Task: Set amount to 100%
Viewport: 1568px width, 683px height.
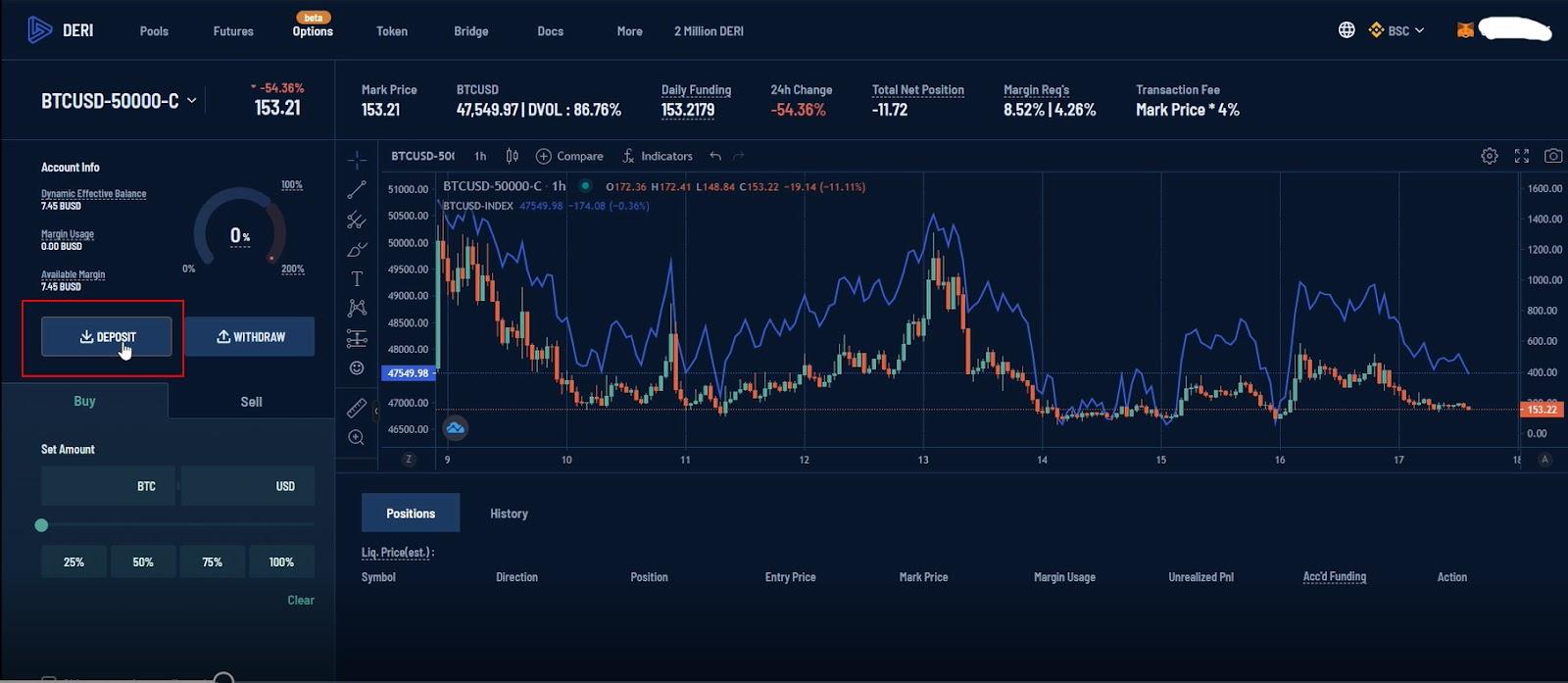Action: [281, 561]
